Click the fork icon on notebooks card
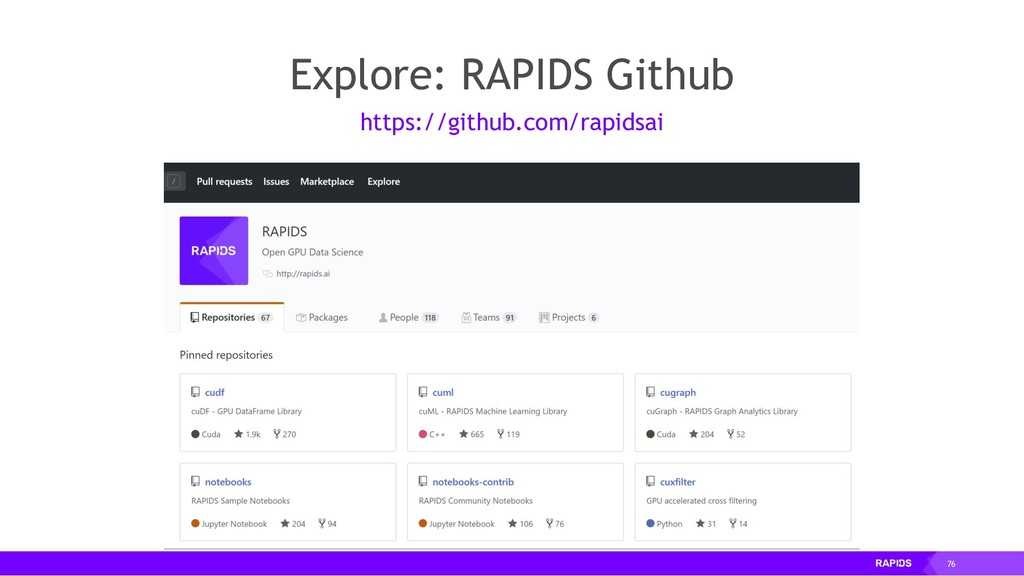 pyautogui.click(x=322, y=523)
